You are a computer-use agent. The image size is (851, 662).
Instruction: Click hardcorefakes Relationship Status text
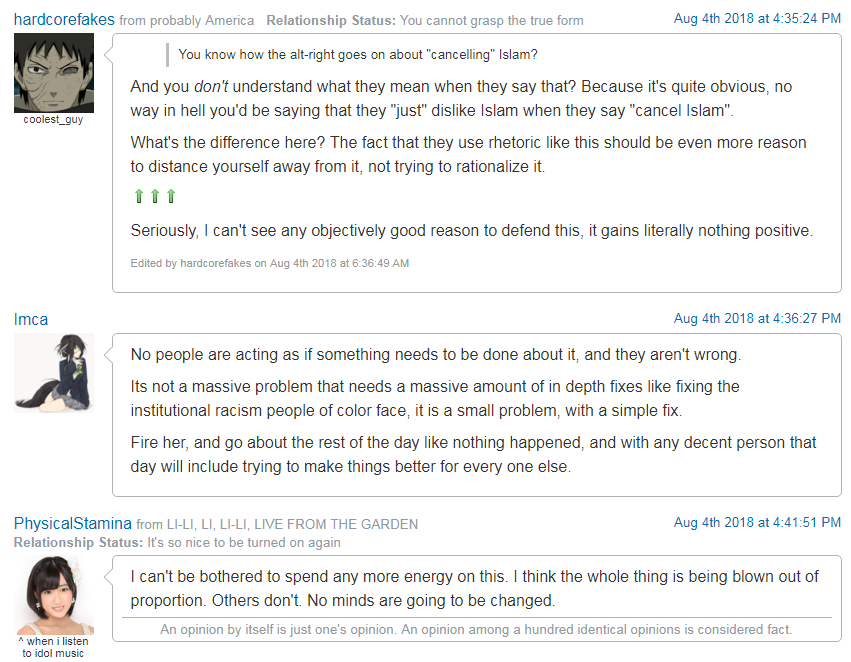pos(425,21)
